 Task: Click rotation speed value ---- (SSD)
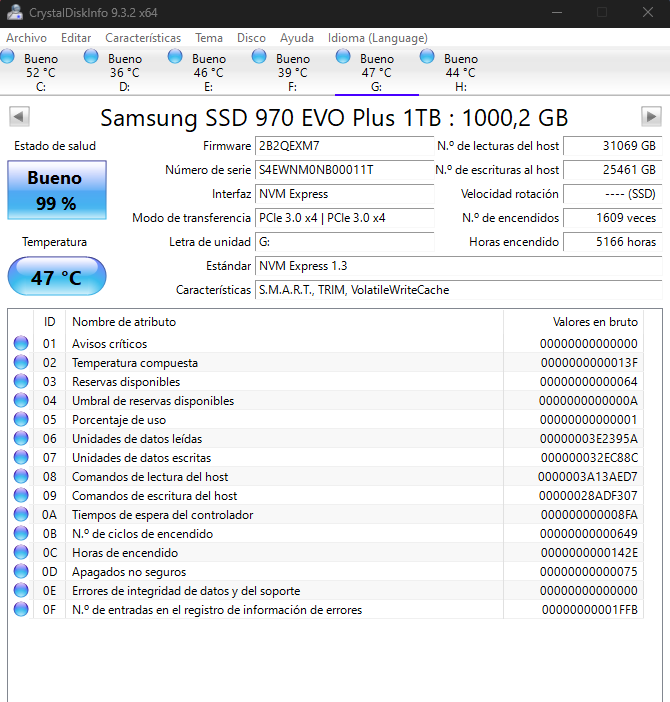612,194
